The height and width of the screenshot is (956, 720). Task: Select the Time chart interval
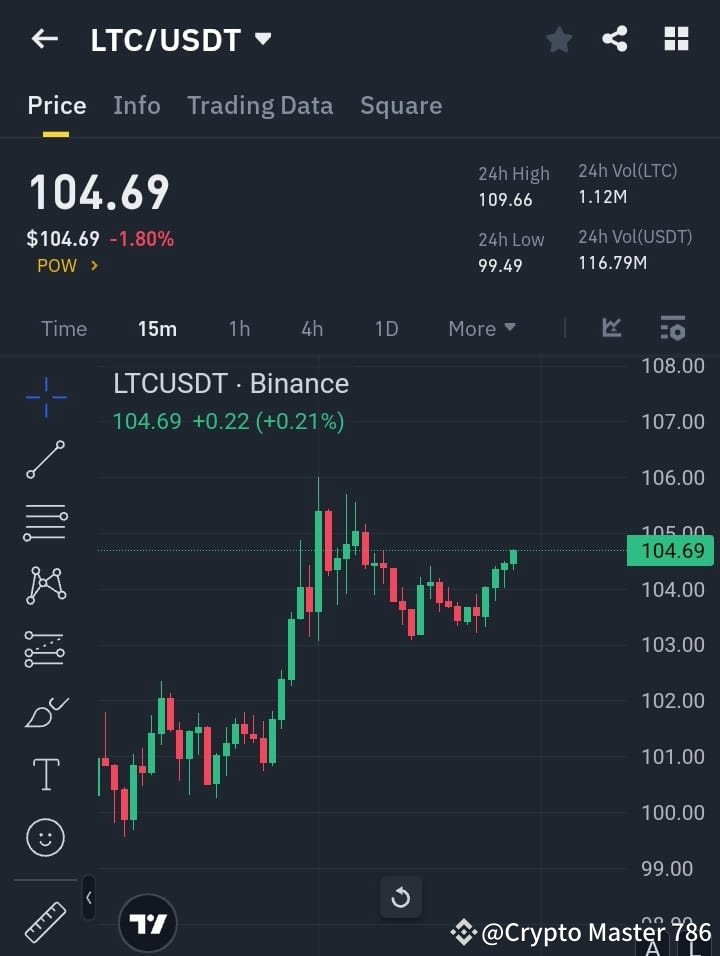64,329
